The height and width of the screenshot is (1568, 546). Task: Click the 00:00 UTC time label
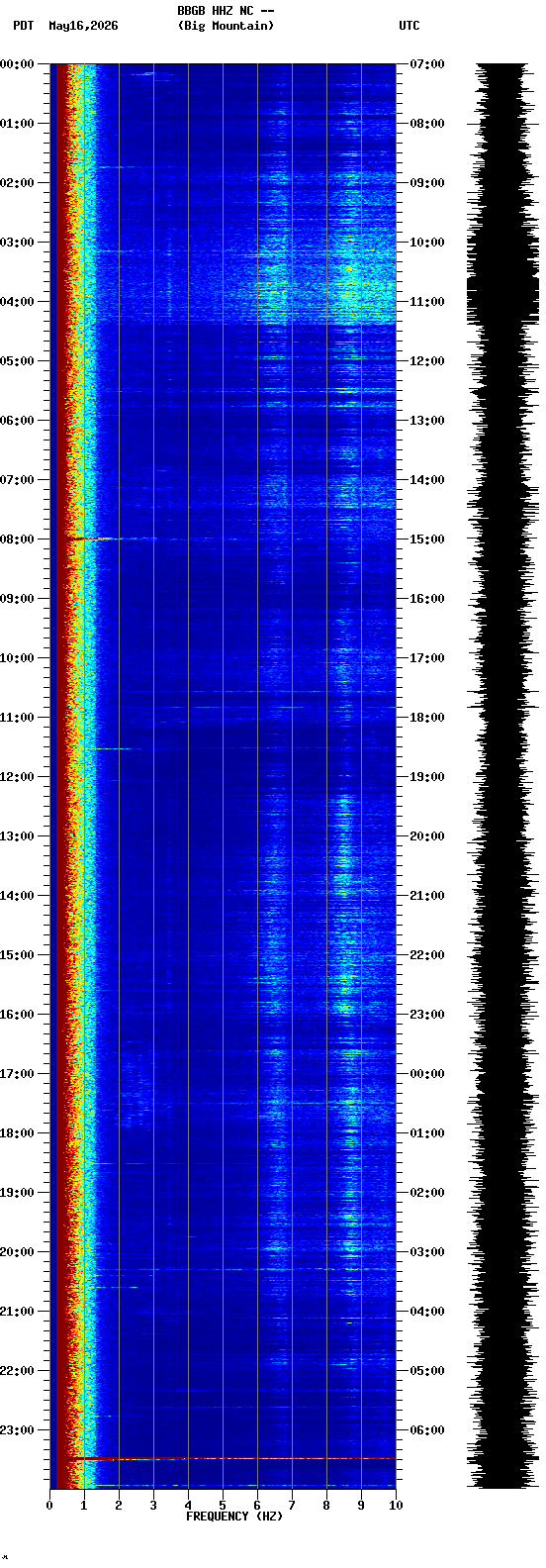(427, 1074)
